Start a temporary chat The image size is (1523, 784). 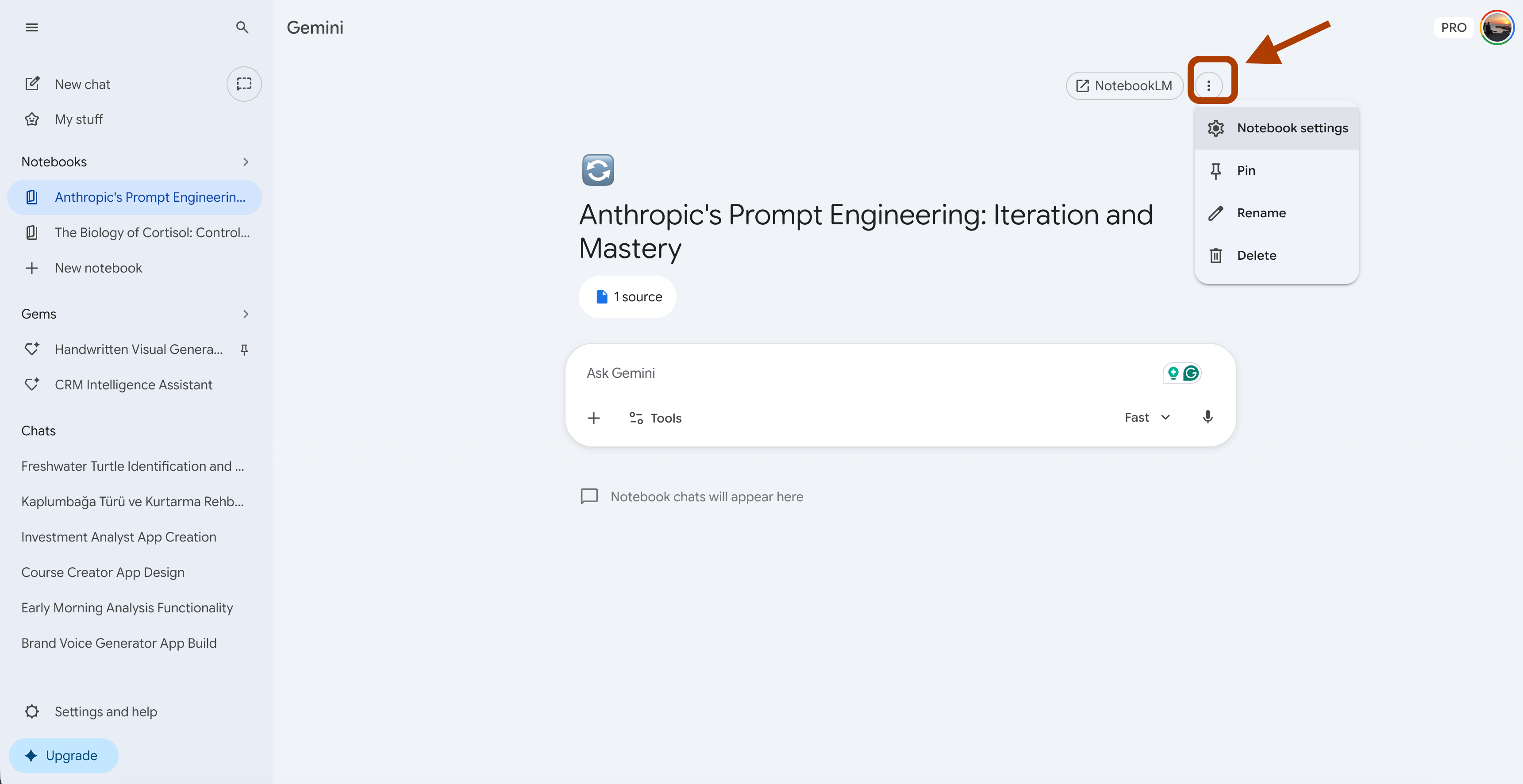pos(244,84)
